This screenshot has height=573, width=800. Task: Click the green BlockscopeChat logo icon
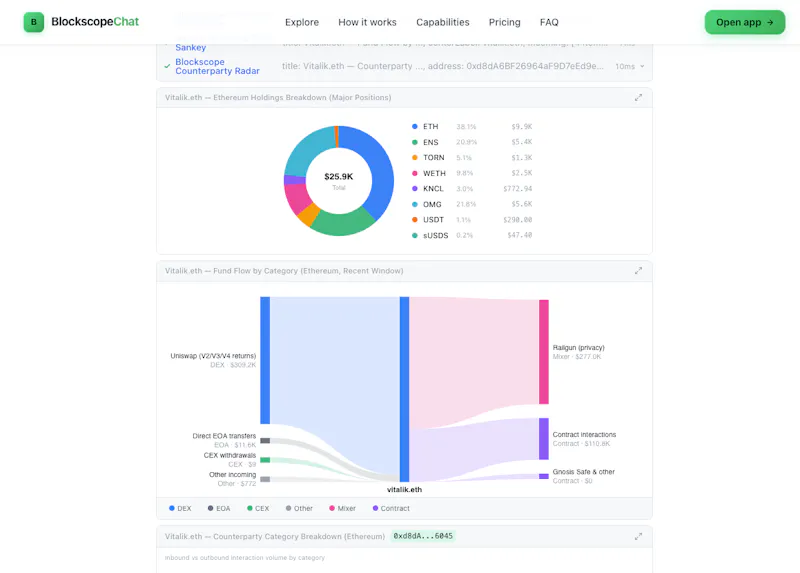click(34, 22)
